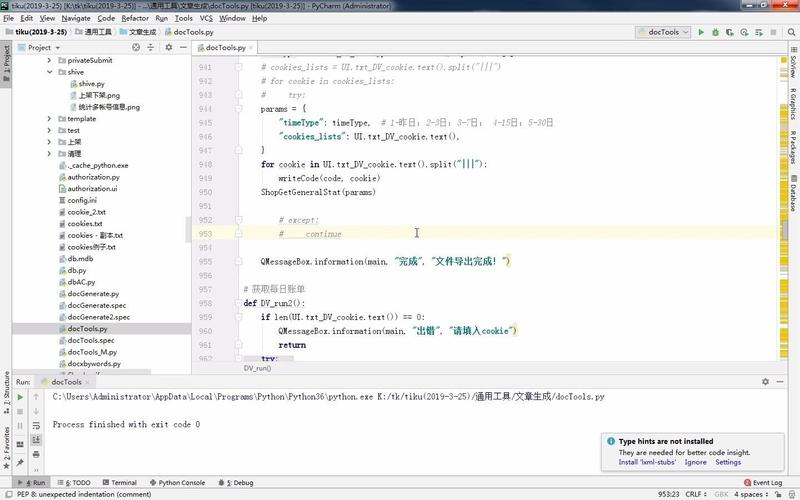Toggle the pin tab icon in Run panel

coord(20,462)
